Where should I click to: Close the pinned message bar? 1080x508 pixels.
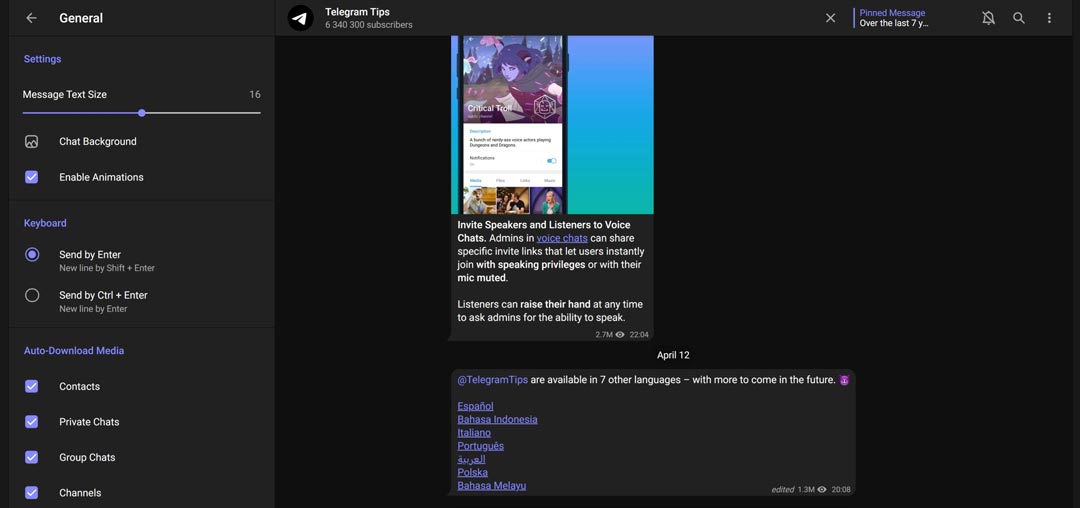point(831,18)
